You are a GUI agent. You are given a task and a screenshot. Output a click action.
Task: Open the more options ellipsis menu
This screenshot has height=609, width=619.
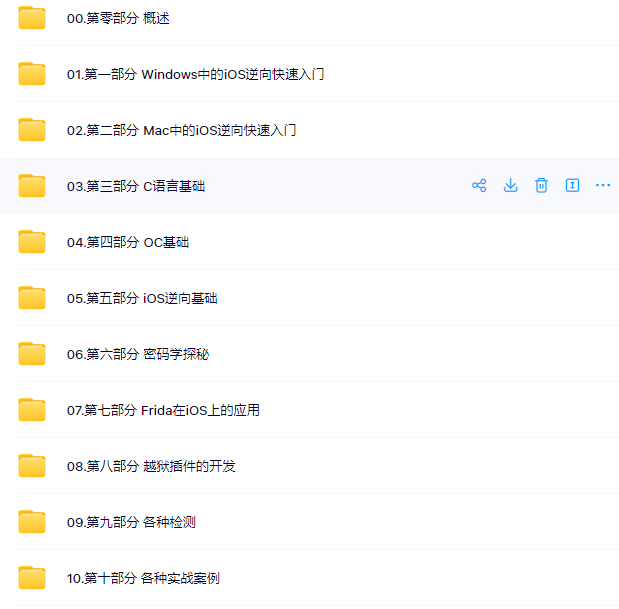pyautogui.click(x=603, y=186)
